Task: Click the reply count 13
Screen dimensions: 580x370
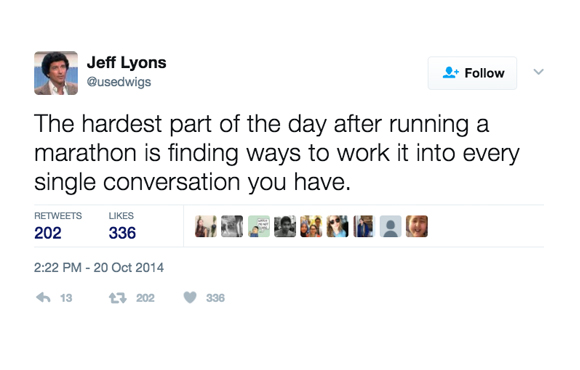Action: click(x=66, y=298)
